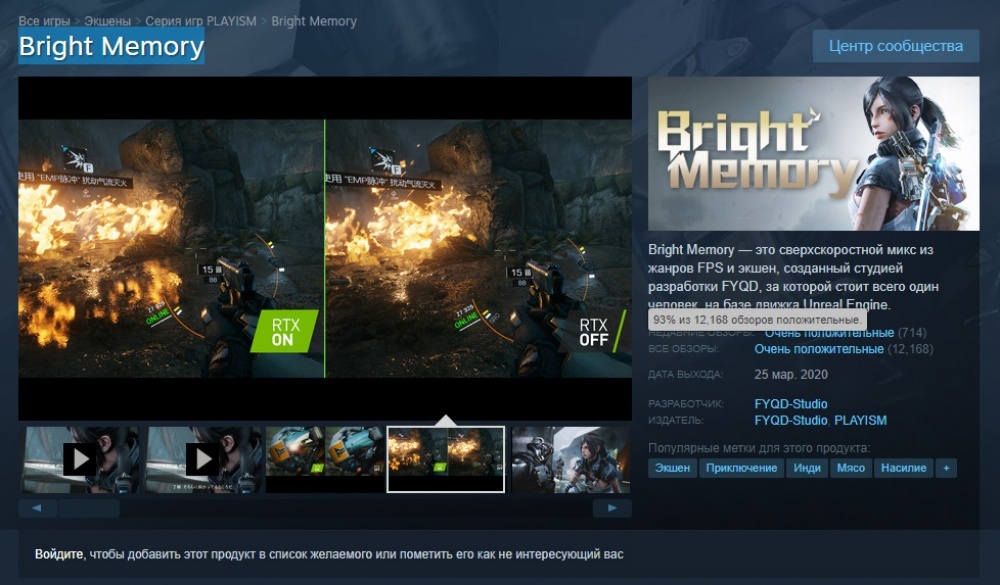Open publisher PLAYISM link

point(860,420)
